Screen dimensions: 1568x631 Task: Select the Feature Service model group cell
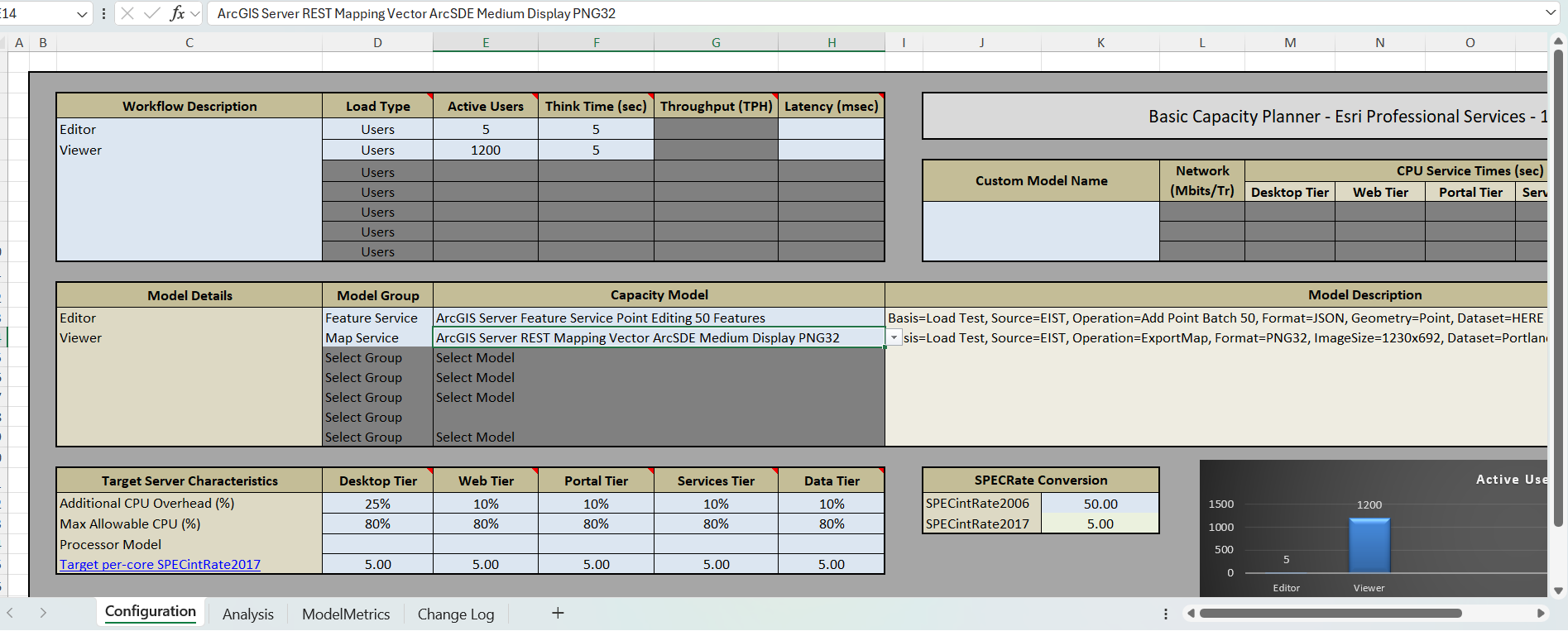377,318
